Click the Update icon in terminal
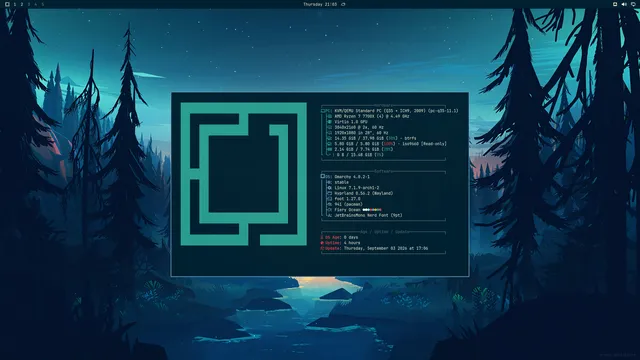The image size is (640, 360). pyautogui.click(x=322, y=248)
